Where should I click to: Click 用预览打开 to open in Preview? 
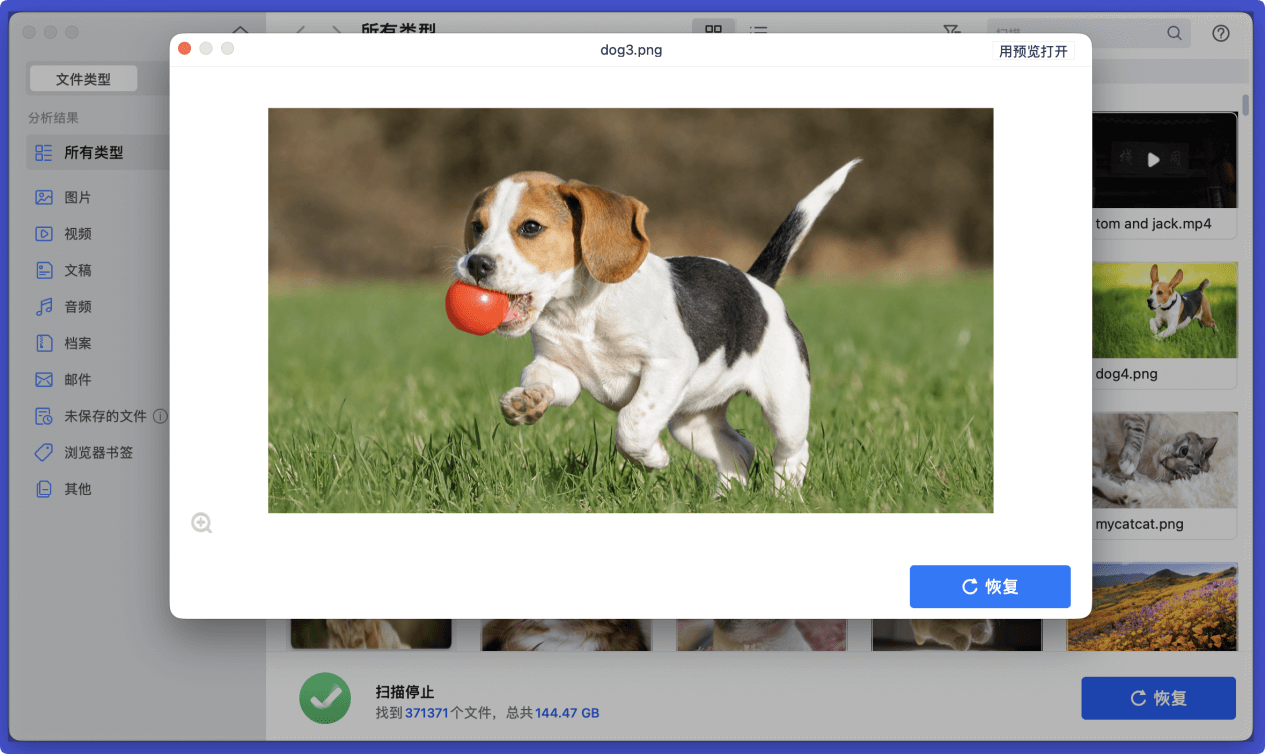pyautogui.click(x=1033, y=51)
